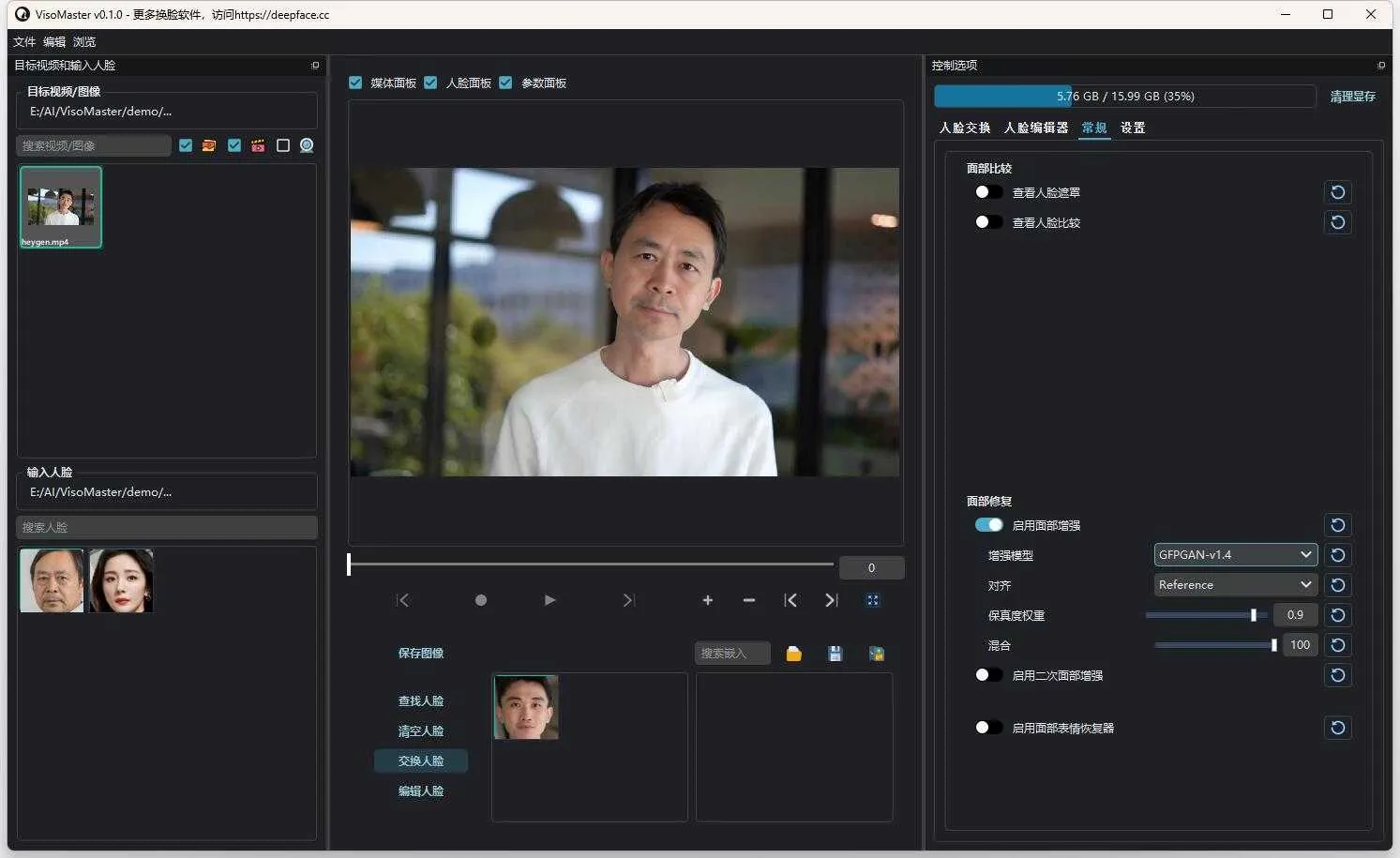
Task: Click the 保真度权重 slider
Action: click(x=1206, y=615)
